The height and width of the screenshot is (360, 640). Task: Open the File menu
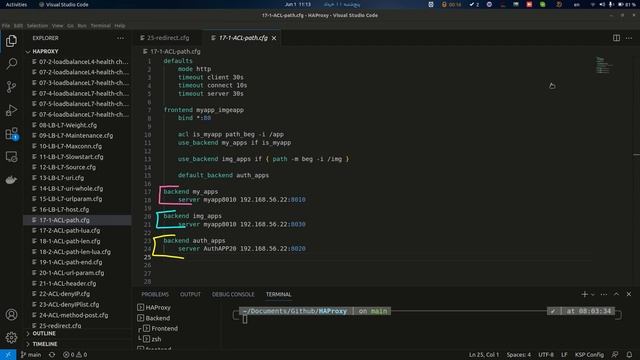coord(6,25)
